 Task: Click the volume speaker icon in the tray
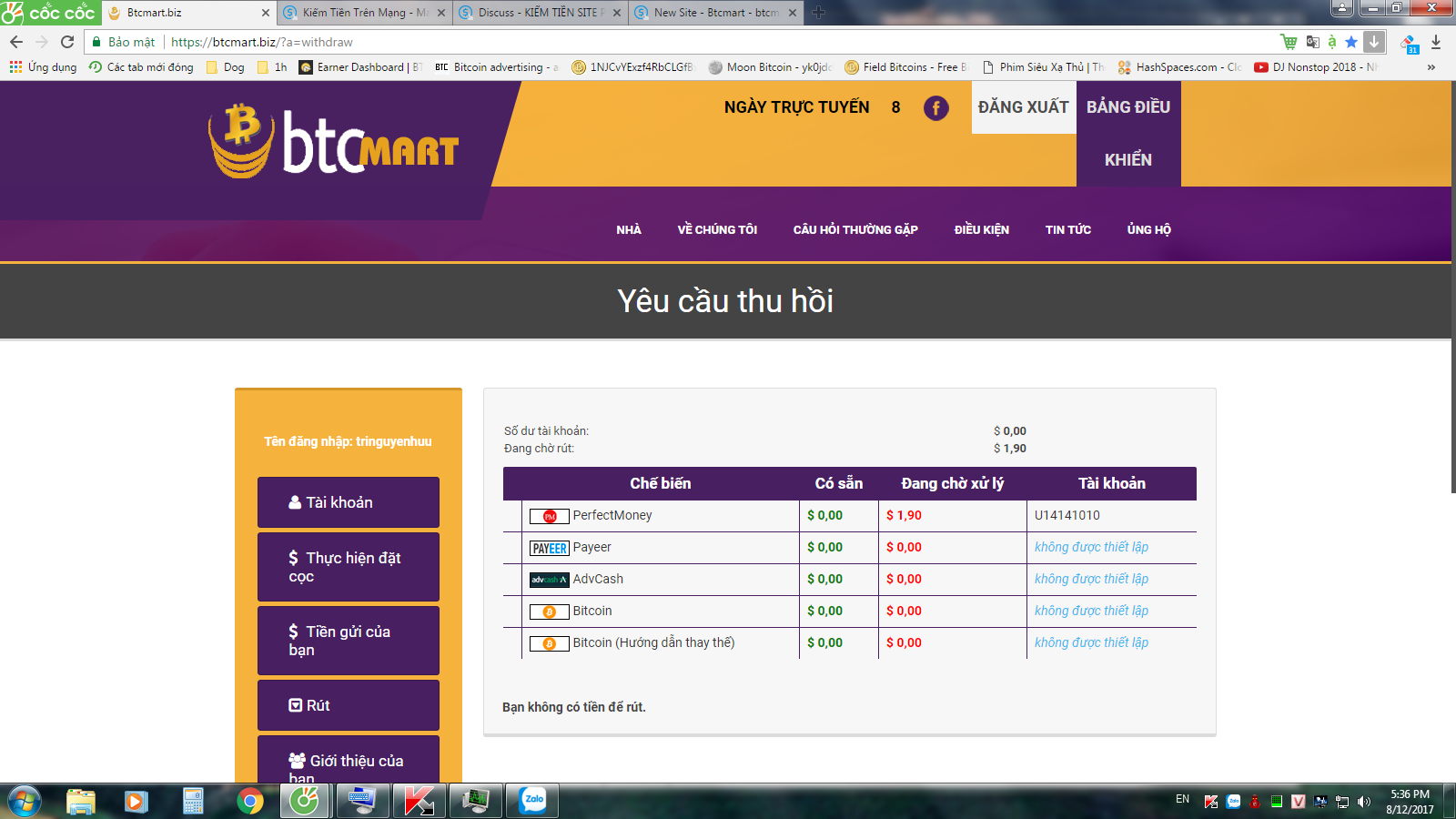tap(1363, 802)
